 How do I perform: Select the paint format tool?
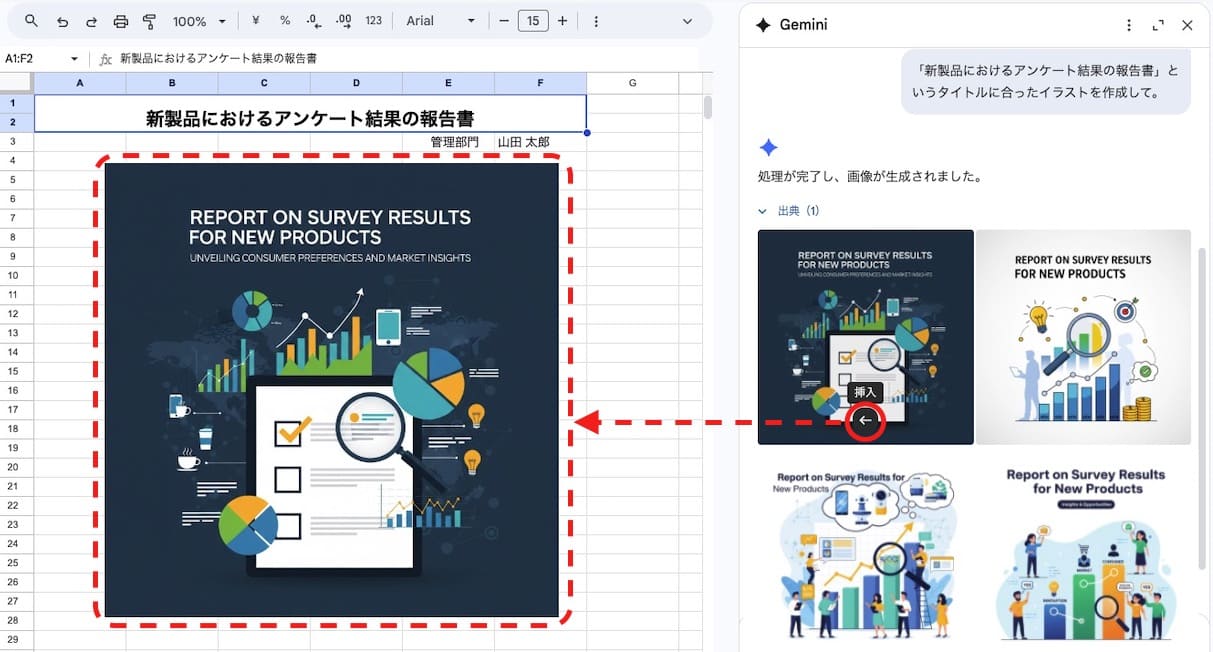150,21
